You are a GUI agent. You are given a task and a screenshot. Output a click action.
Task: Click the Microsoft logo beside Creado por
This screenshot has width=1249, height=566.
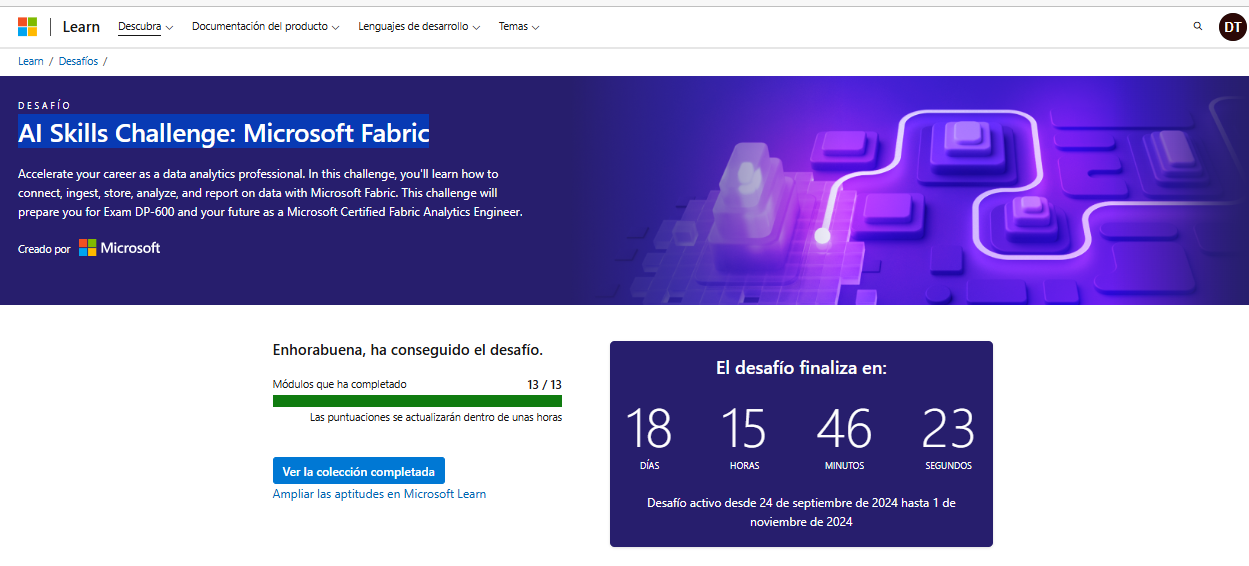[120, 248]
